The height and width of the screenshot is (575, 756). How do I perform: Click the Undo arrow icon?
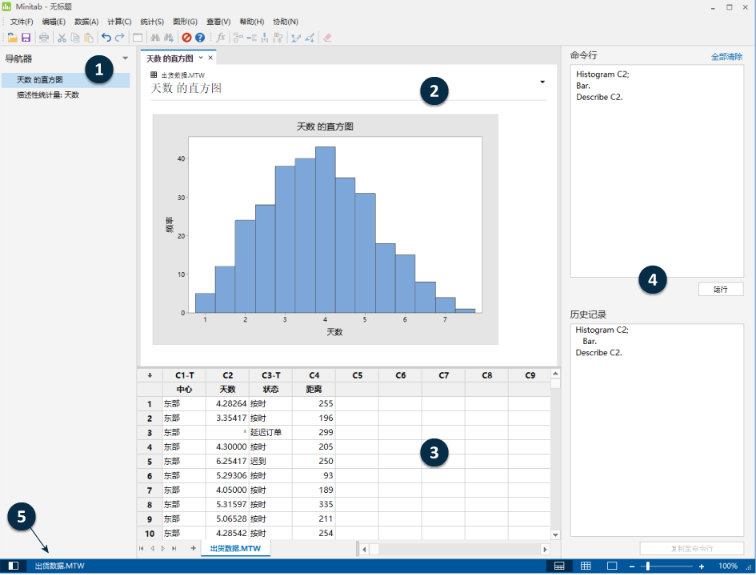tap(106, 37)
